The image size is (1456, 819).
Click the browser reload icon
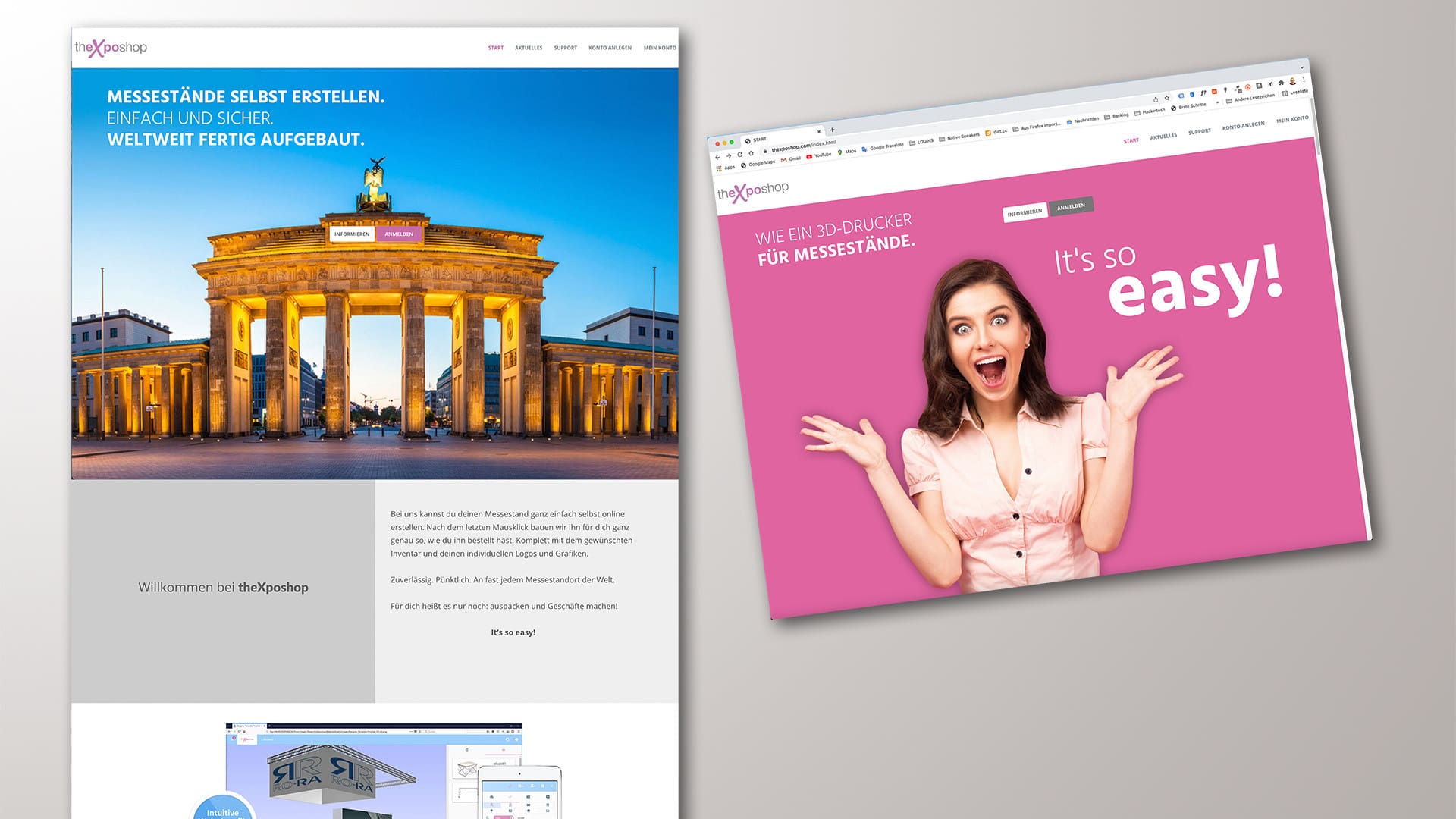click(x=740, y=155)
